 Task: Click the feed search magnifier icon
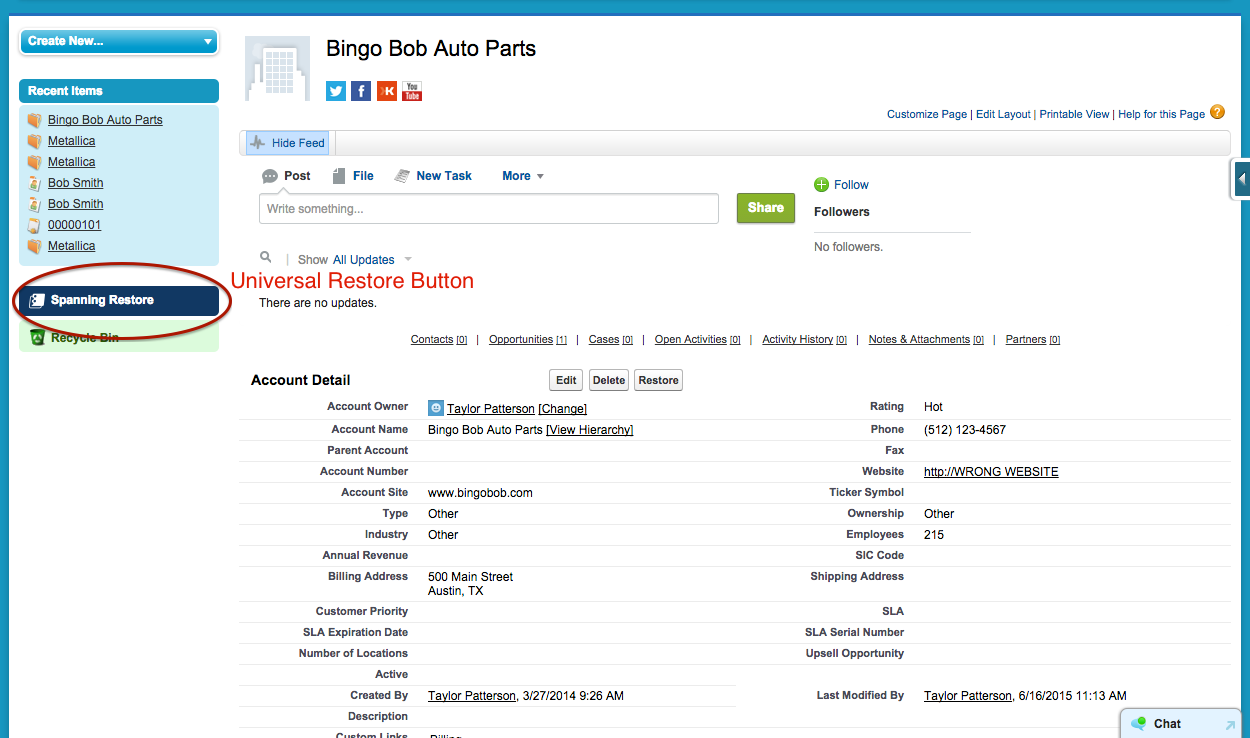coord(266,258)
